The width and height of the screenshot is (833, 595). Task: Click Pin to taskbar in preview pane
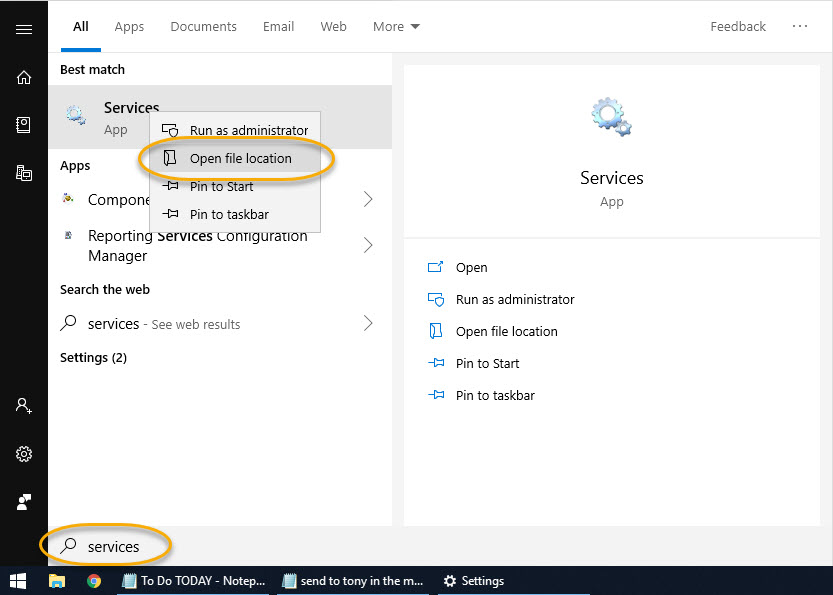[x=481, y=395]
